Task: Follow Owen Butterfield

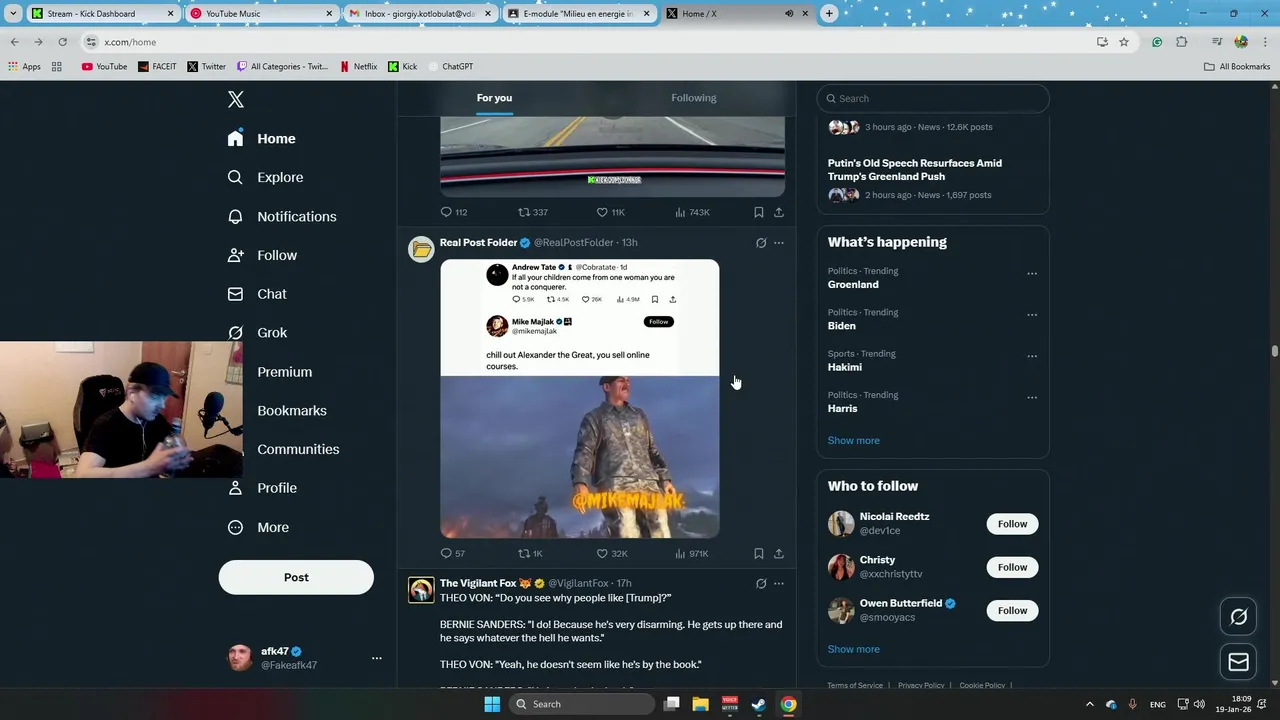Action: pyautogui.click(x=1012, y=610)
